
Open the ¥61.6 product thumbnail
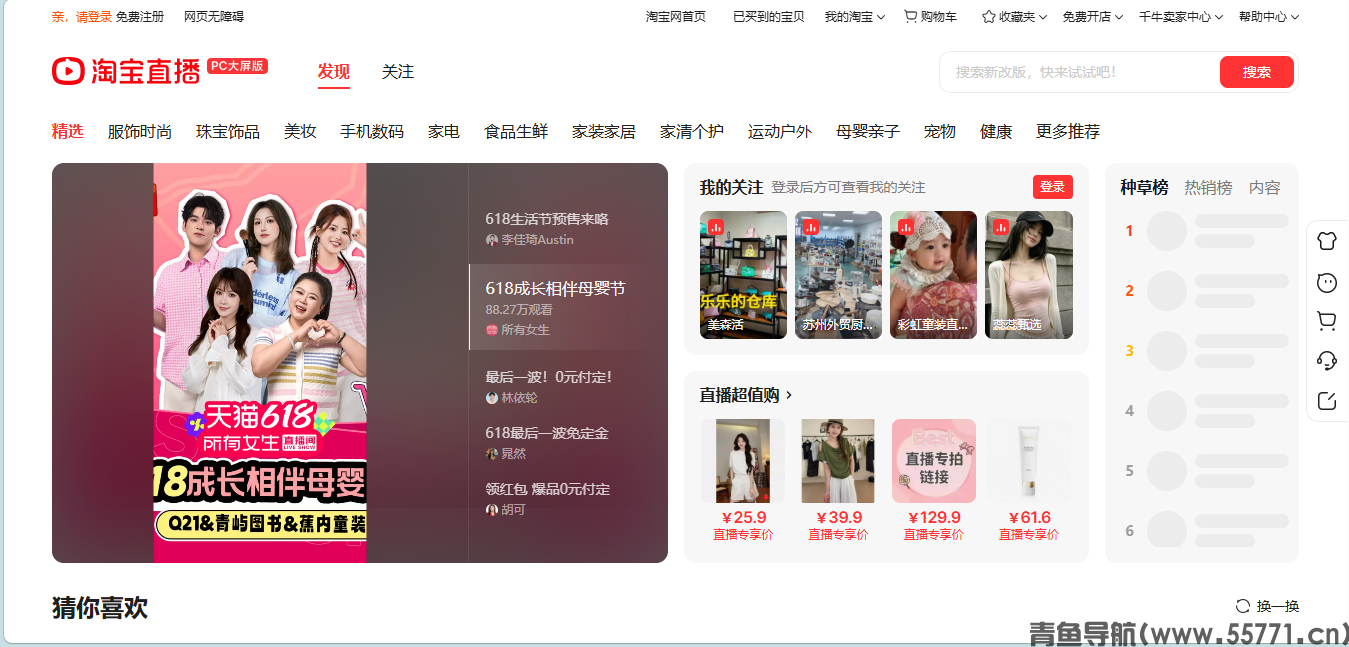click(1029, 461)
